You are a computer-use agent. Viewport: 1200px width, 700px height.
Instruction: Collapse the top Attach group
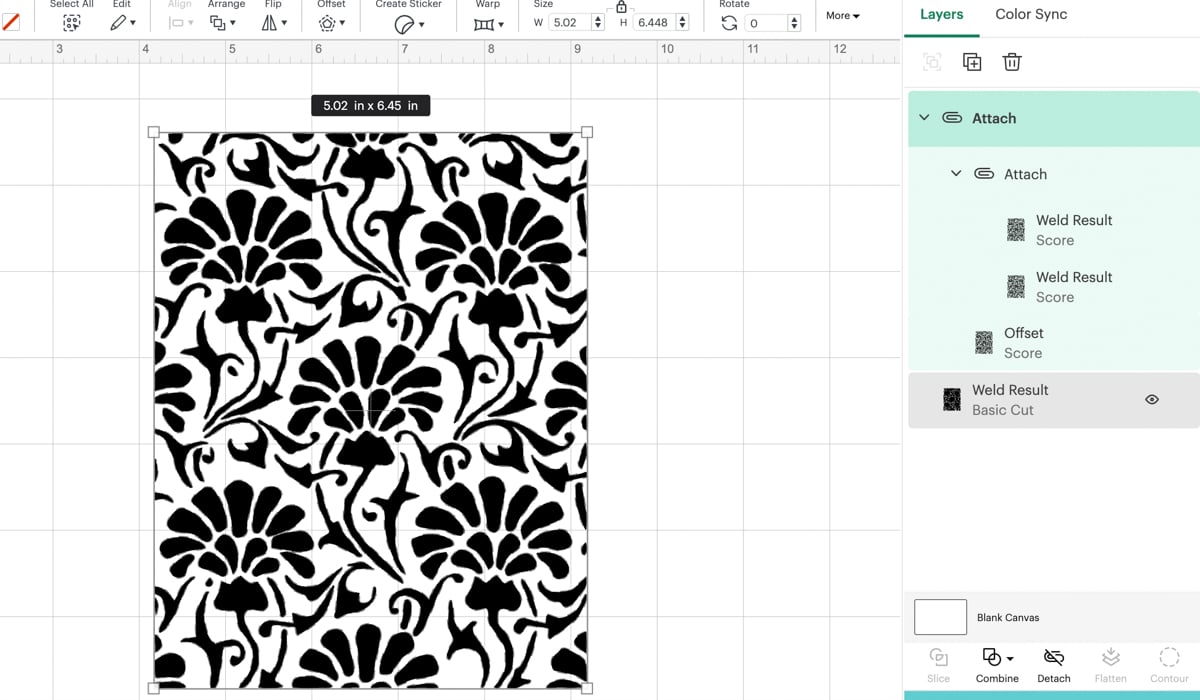[924, 117]
